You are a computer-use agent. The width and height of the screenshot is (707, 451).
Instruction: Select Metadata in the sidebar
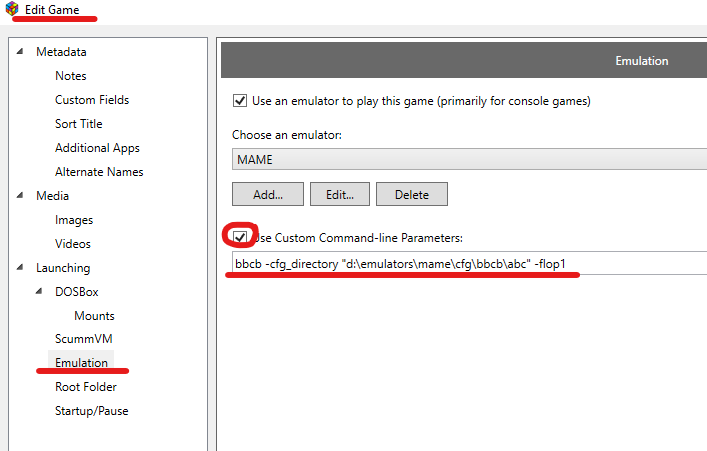click(x=61, y=52)
